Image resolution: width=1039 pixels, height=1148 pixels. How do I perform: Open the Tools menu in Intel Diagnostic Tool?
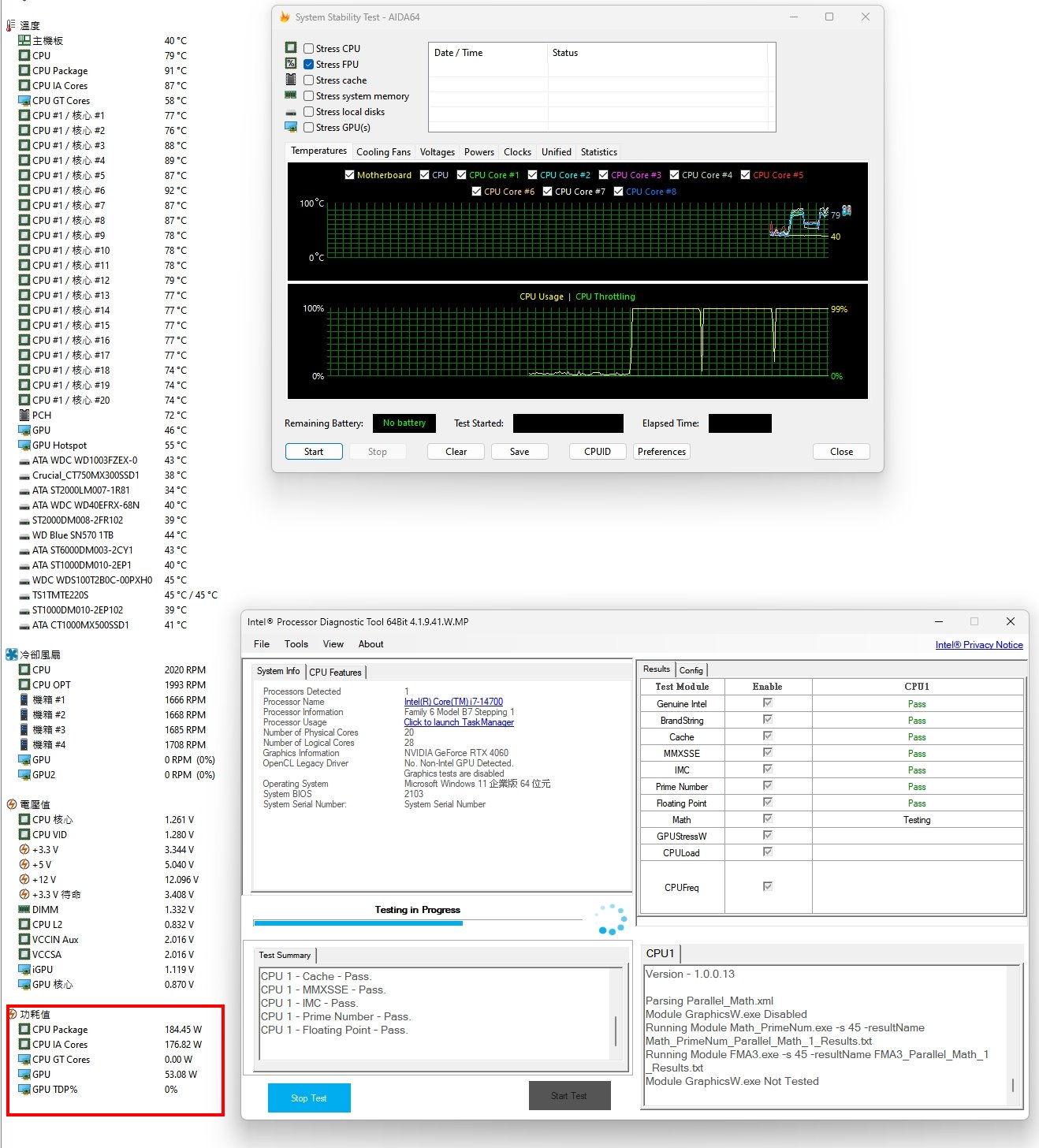tap(296, 644)
